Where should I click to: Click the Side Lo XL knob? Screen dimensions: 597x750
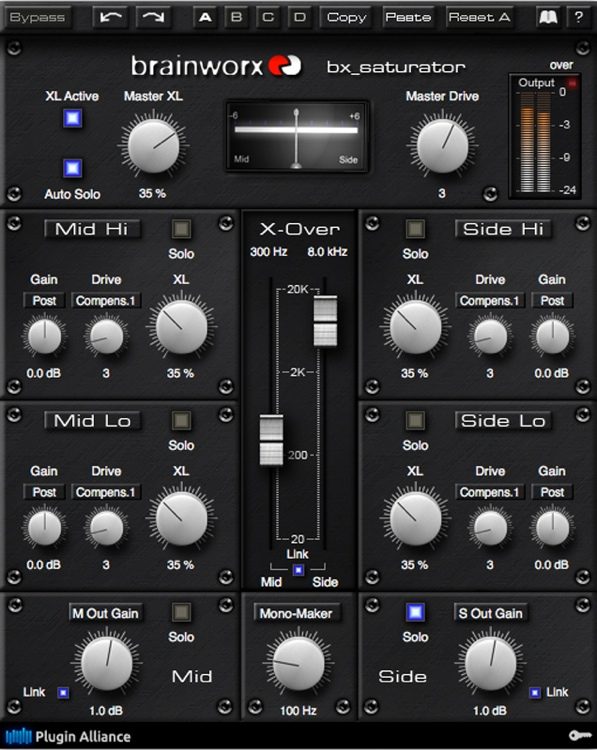pyautogui.click(x=415, y=519)
